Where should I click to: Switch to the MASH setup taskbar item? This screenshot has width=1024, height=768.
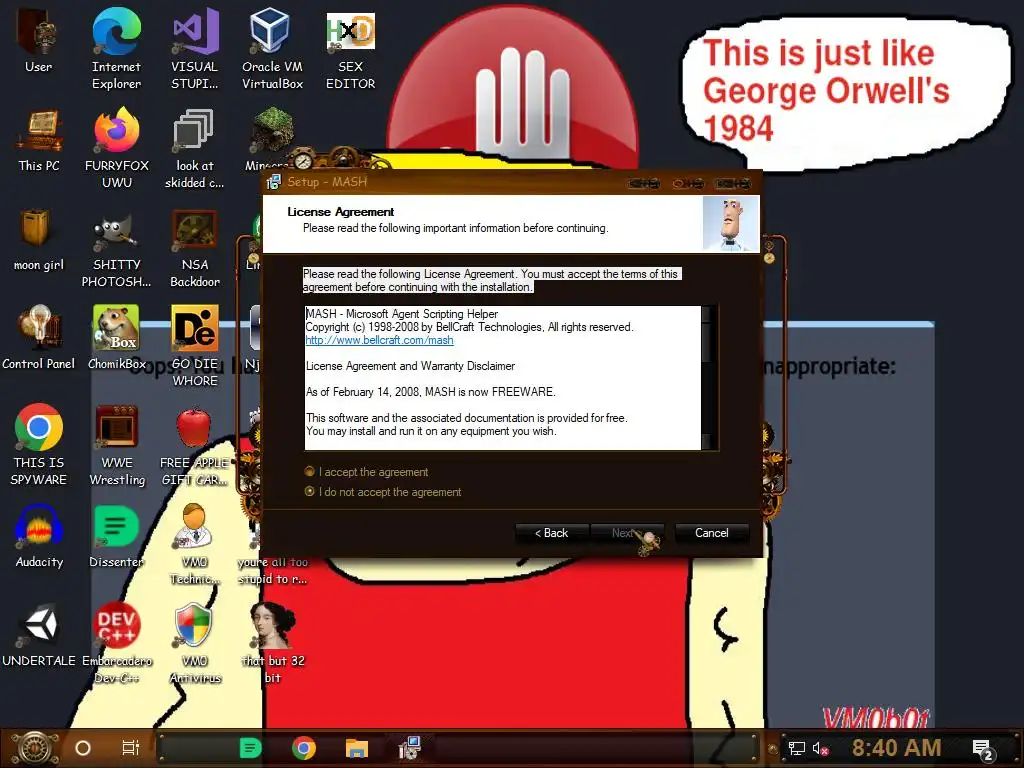(x=409, y=748)
